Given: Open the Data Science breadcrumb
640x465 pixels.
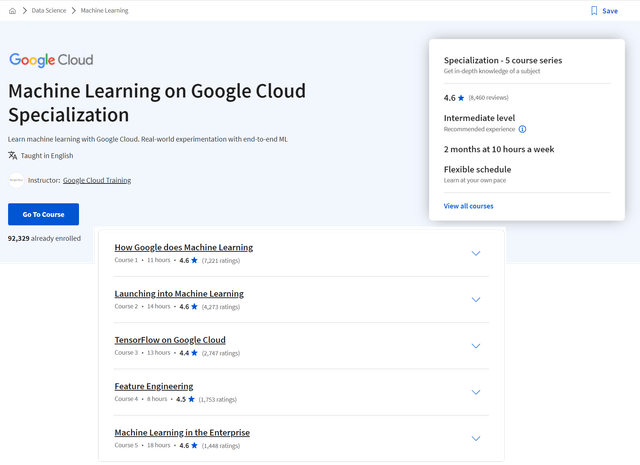Looking at the screenshot, I should point(51,11).
